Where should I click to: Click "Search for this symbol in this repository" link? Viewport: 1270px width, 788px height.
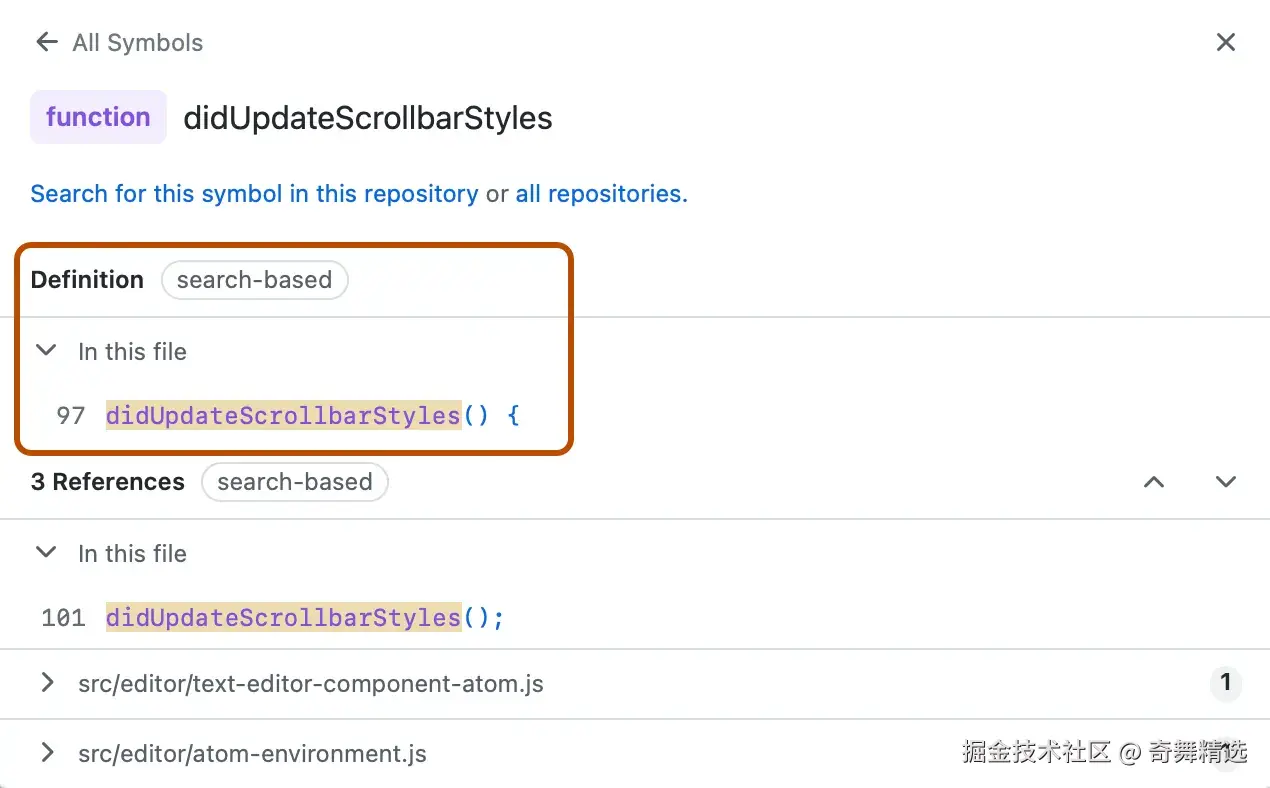pos(254,194)
